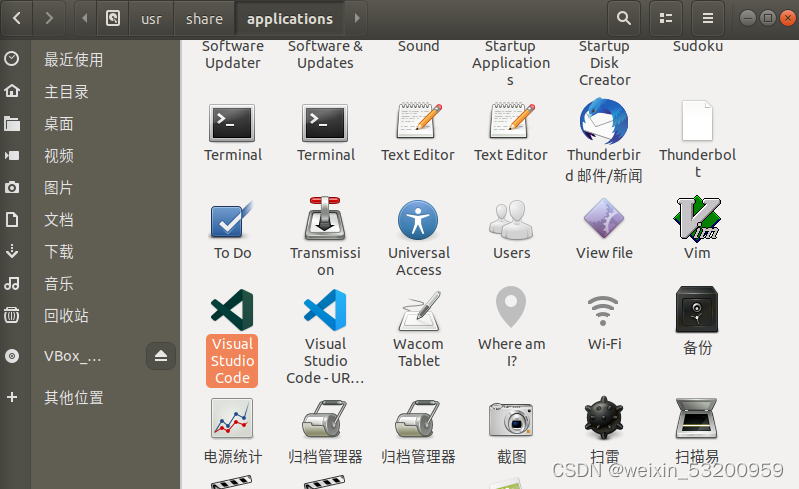
Task: Select the Users application icon
Action: (x=511, y=220)
